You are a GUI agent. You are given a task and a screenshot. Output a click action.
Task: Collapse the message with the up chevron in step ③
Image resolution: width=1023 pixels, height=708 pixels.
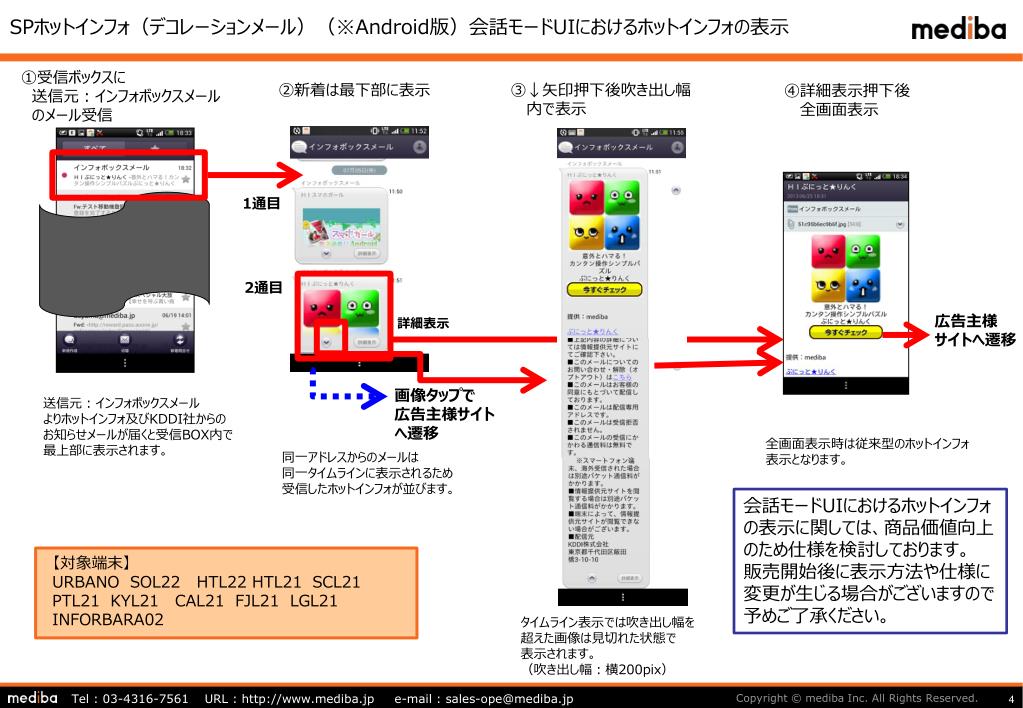pos(676,191)
